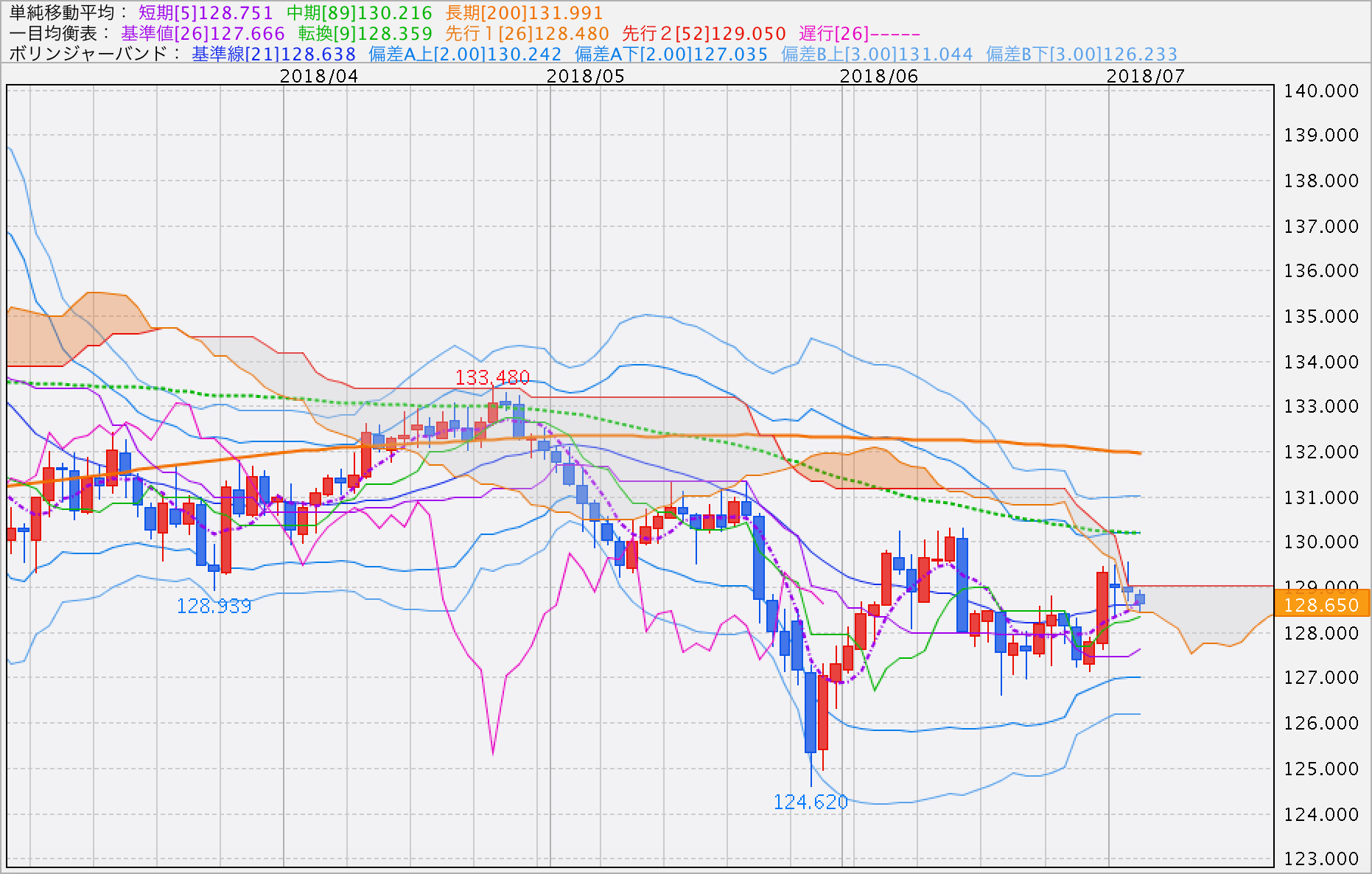Click the 135.000 price axis label
Screen dimensions: 1372x874
tap(1321, 316)
